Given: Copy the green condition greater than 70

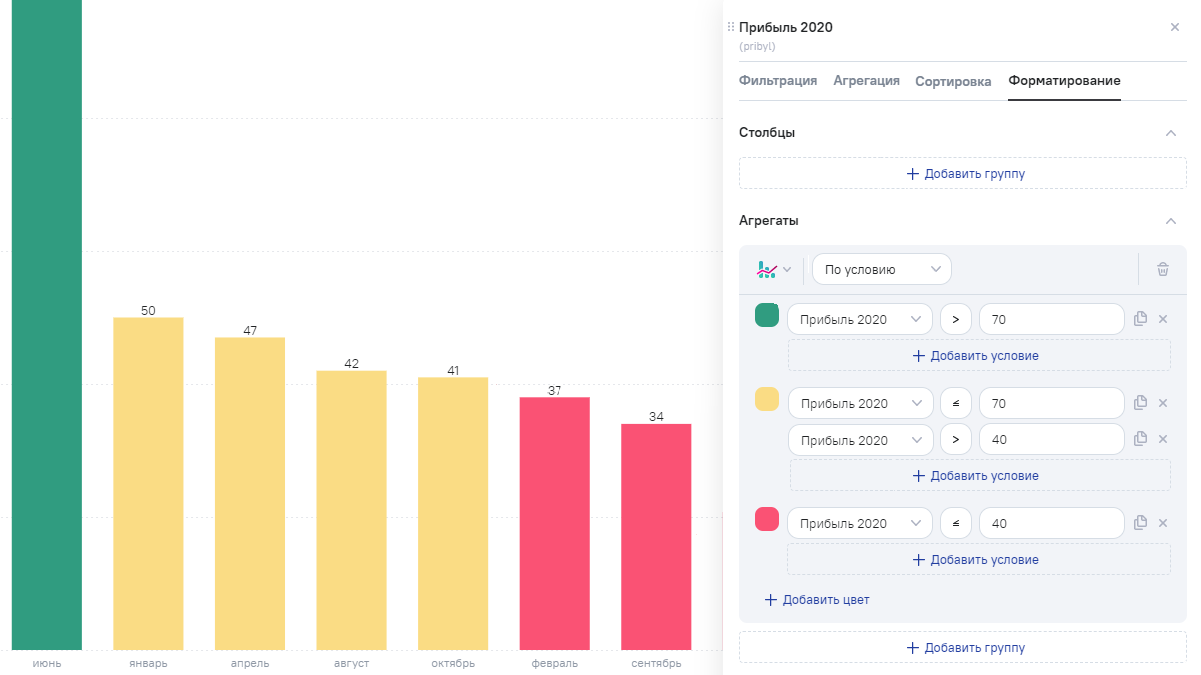Looking at the screenshot, I should 1141,319.
